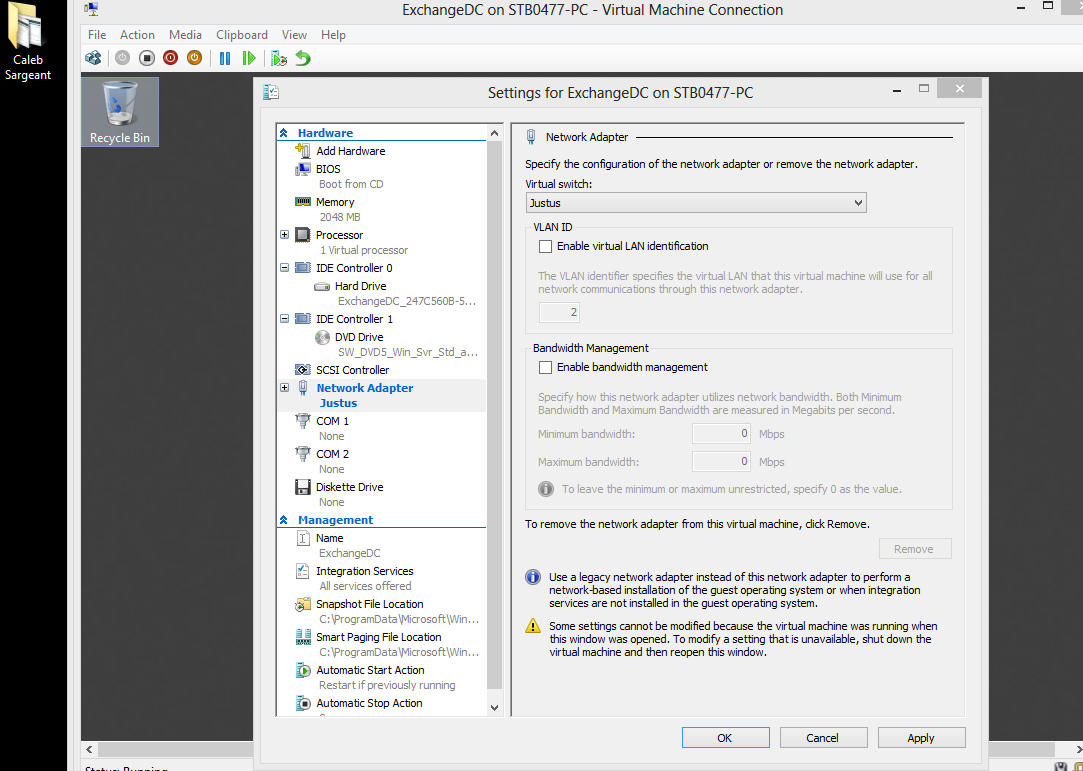Click the hardware list scroll-up arrow
The image size is (1083, 771).
click(x=495, y=133)
